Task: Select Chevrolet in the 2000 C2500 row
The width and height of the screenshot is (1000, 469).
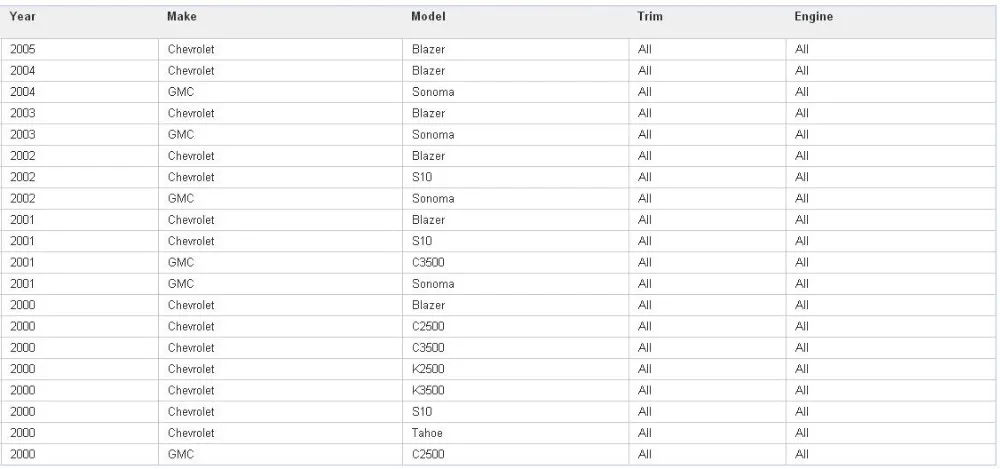Action: (191, 326)
